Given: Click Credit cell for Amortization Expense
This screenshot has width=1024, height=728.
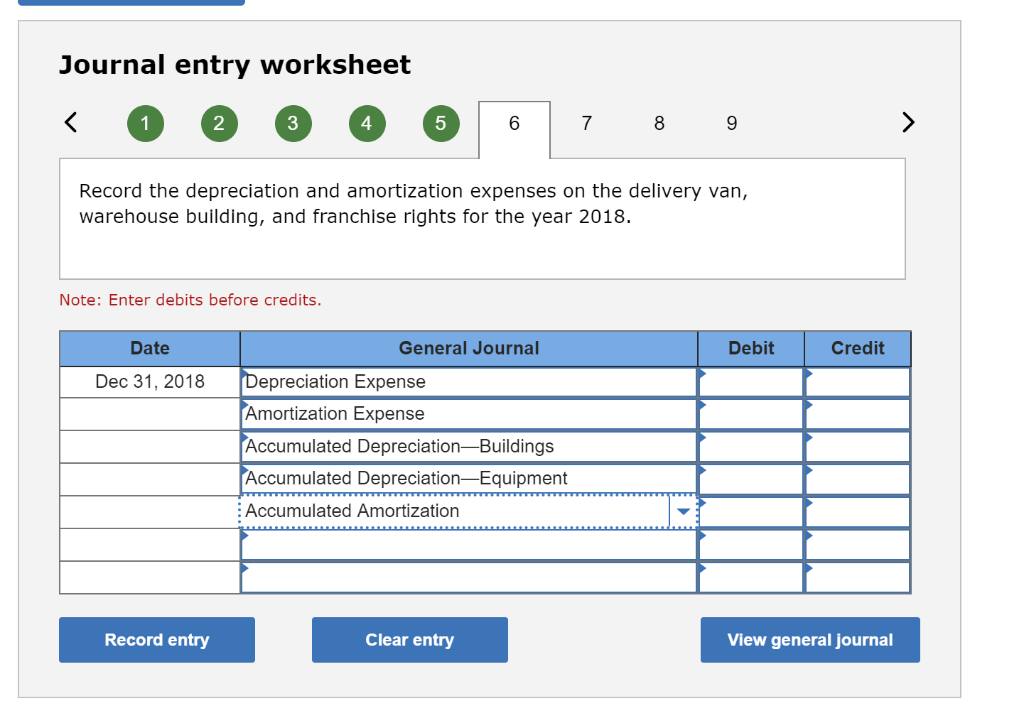Looking at the screenshot, I should tap(857, 414).
